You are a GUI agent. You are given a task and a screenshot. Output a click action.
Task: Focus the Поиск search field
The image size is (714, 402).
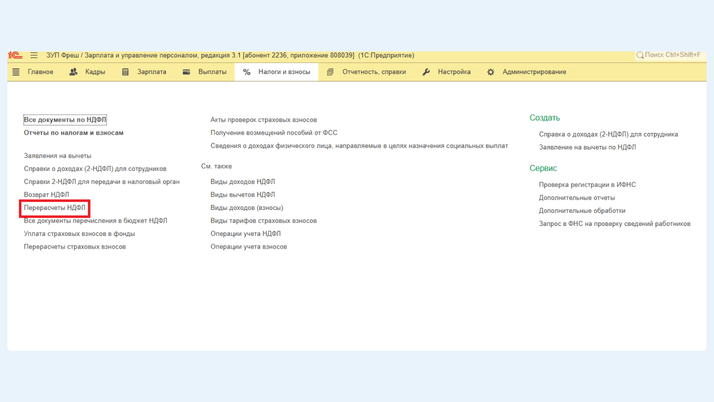(x=673, y=55)
